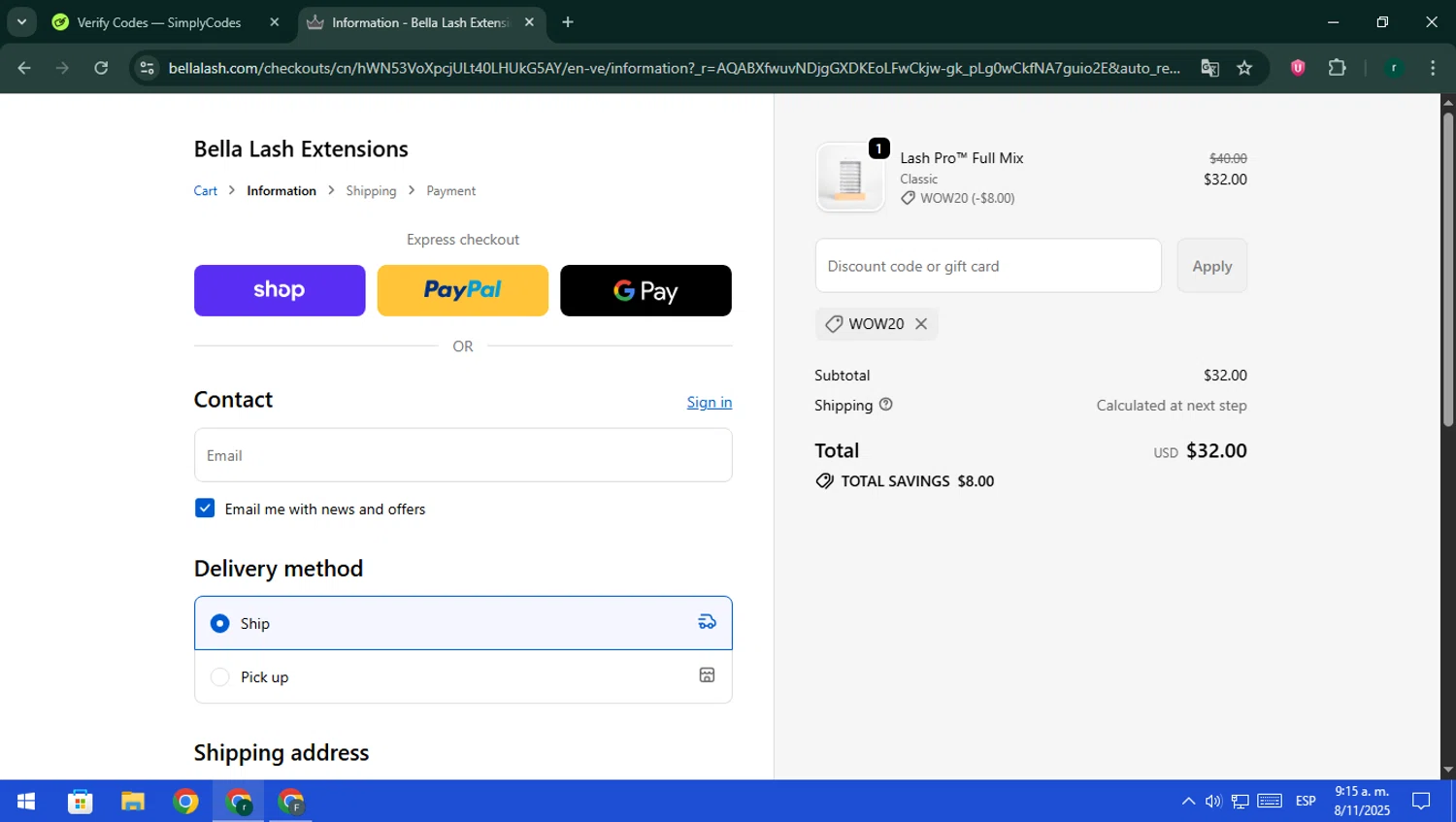Go forward with the browser arrow
Image resolution: width=1456 pixels, height=822 pixels.
[x=62, y=68]
